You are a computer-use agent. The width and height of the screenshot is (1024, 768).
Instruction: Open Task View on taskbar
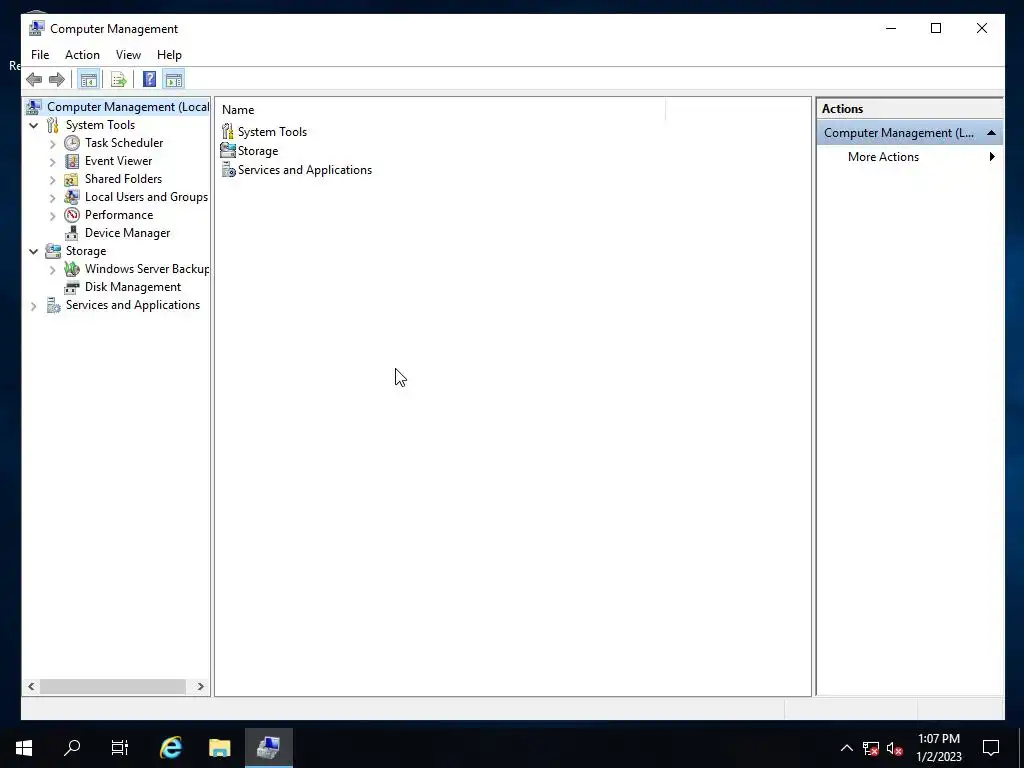[120, 748]
